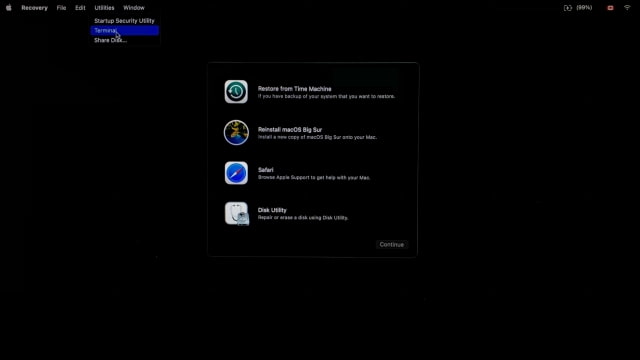Click 'If you have backup of your system' description
This screenshot has width=640, height=360.
click(x=326, y=97)
